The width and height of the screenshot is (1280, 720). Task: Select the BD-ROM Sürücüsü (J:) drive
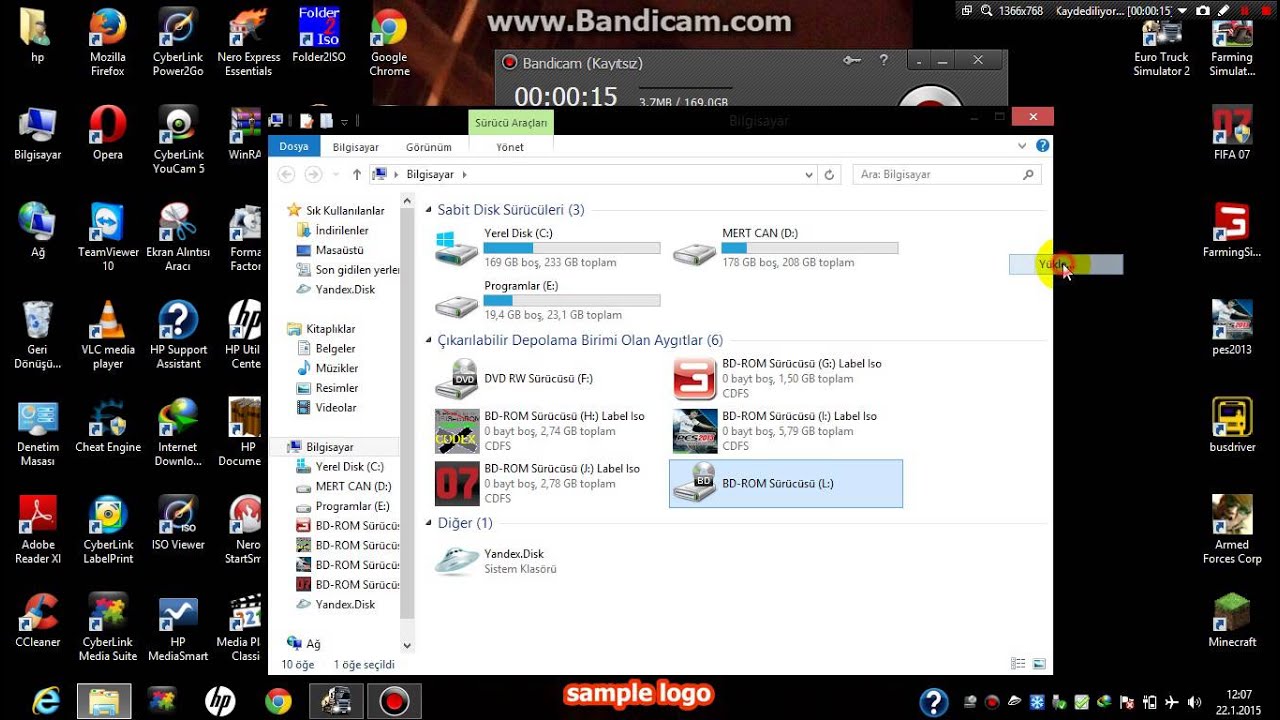tap(547, 483)
